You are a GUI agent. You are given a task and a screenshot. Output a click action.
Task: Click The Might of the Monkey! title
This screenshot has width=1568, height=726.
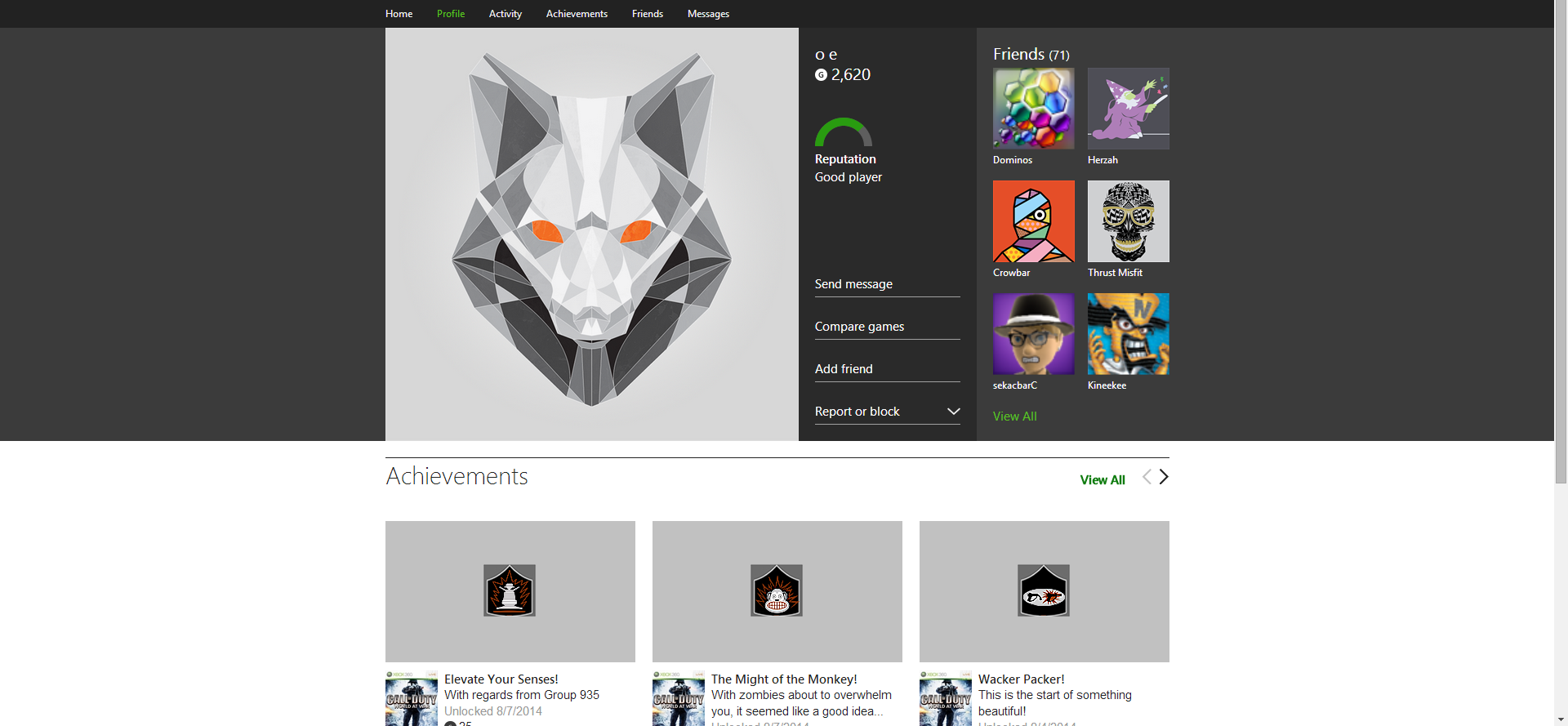pyautogui.click(x=784, y=679)
